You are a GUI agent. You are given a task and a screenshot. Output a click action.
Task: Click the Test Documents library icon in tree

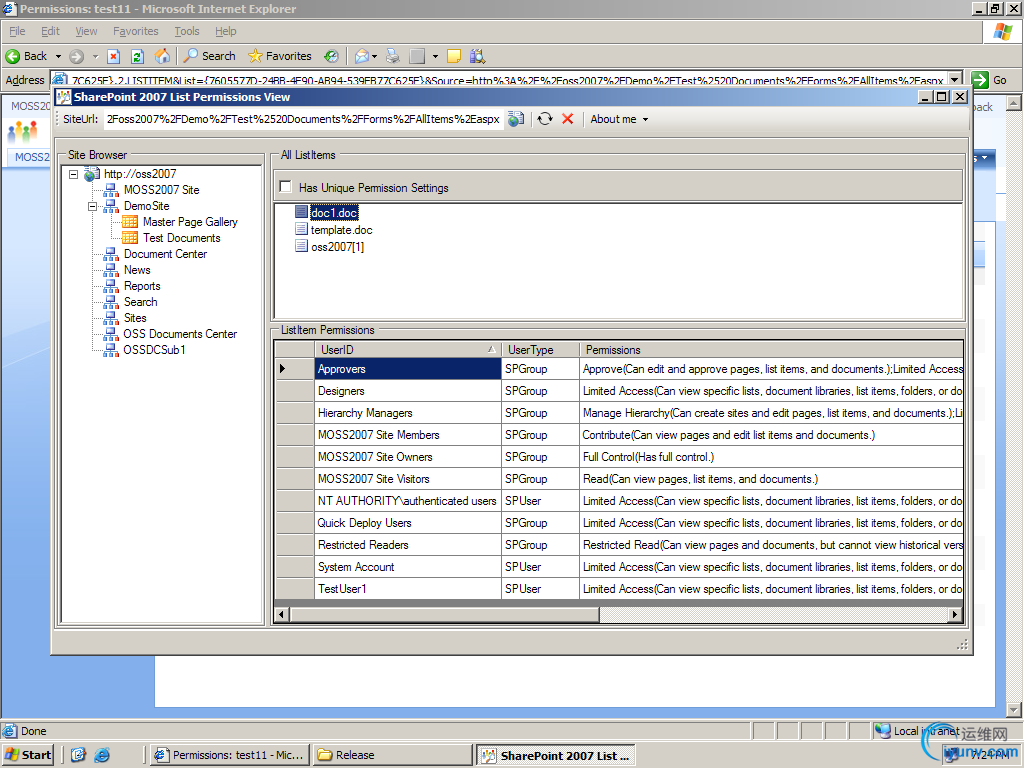point(130,238)
